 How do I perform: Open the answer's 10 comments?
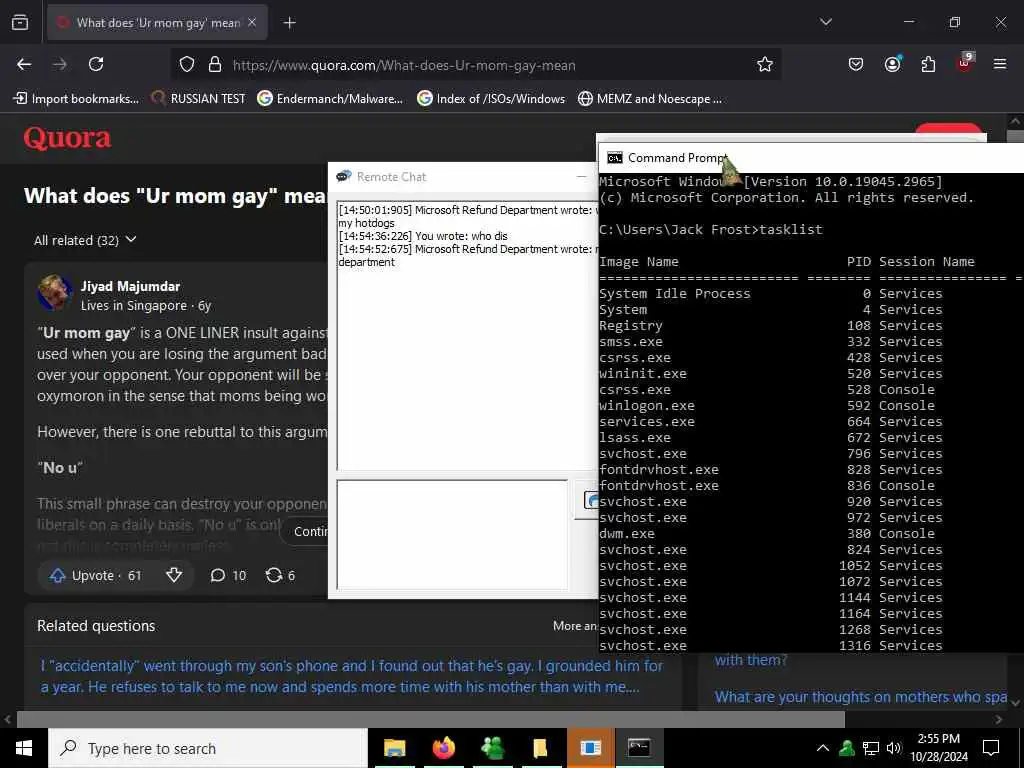pyautogui.click(x=228, y=575)
